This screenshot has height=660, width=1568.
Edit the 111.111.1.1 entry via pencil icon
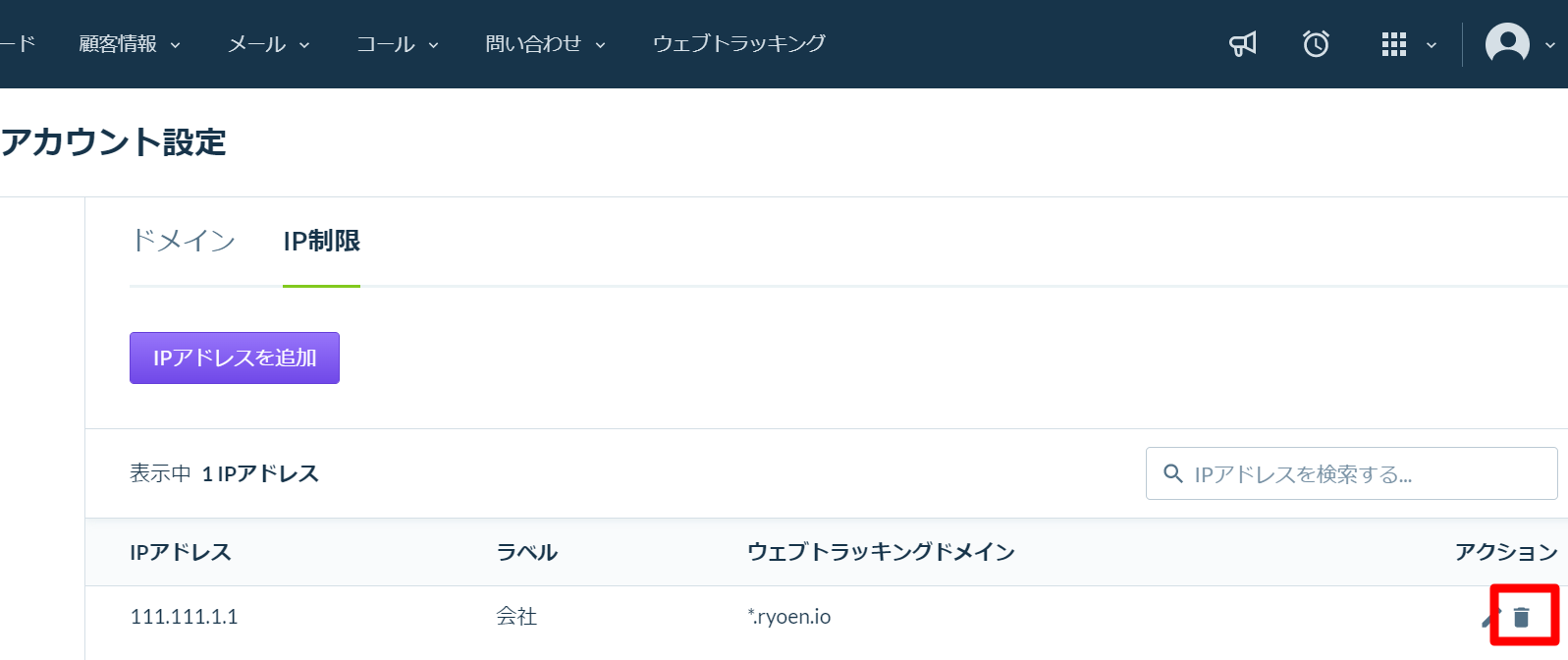pos(1490,617)
